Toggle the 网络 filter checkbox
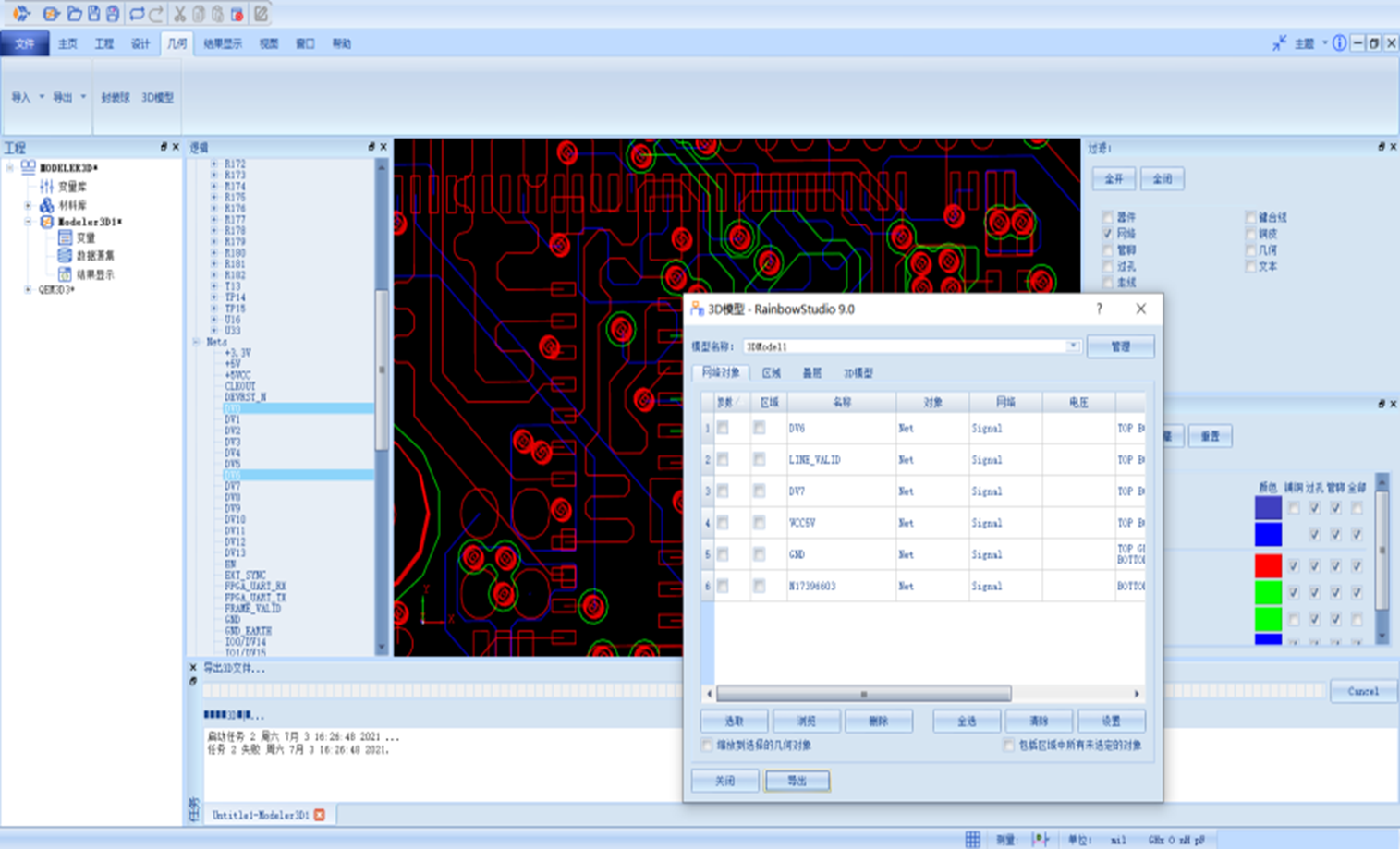1400x849 pixels. click(1108, 234)
